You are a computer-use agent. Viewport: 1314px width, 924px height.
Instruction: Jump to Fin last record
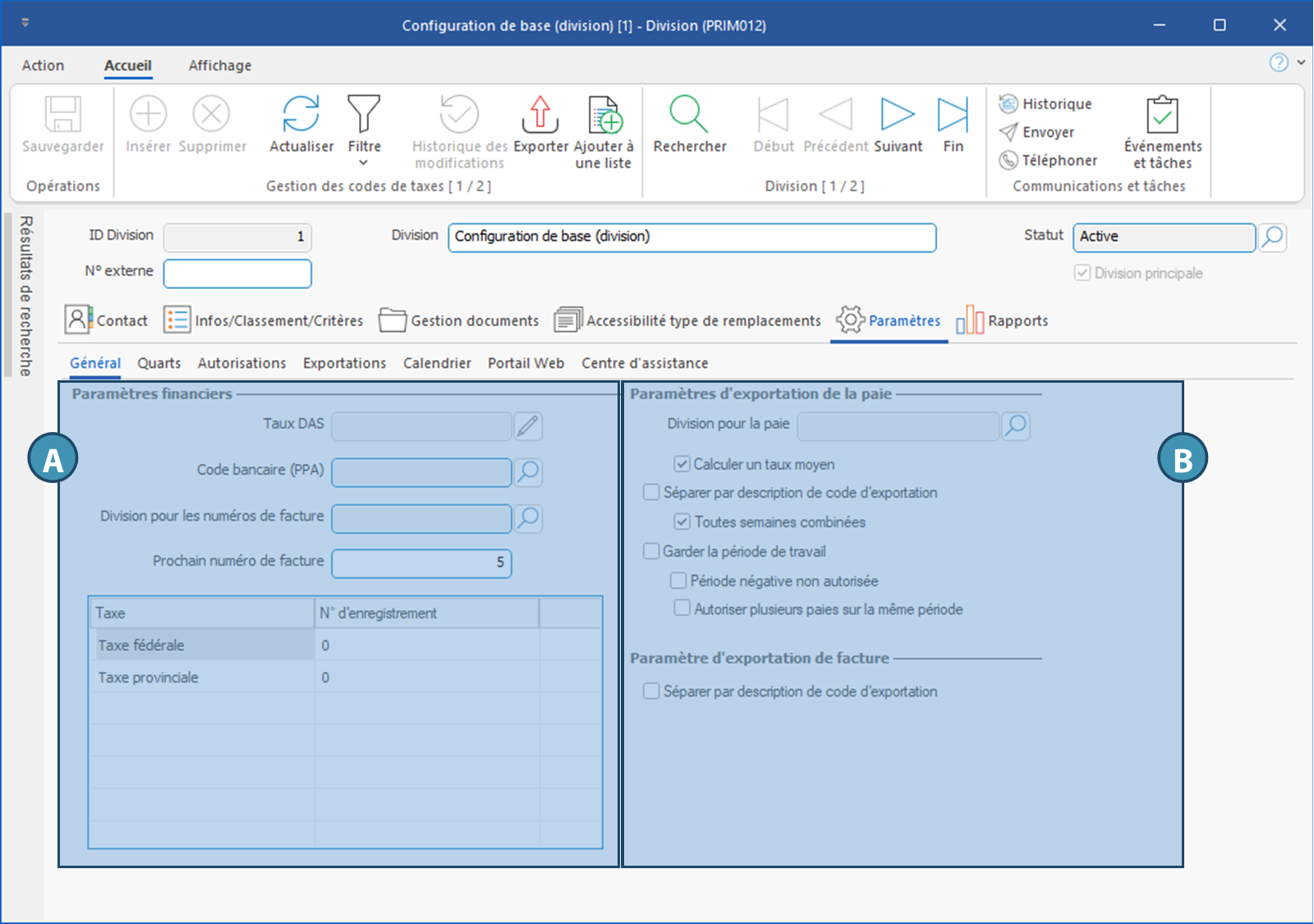coord(953,115)
